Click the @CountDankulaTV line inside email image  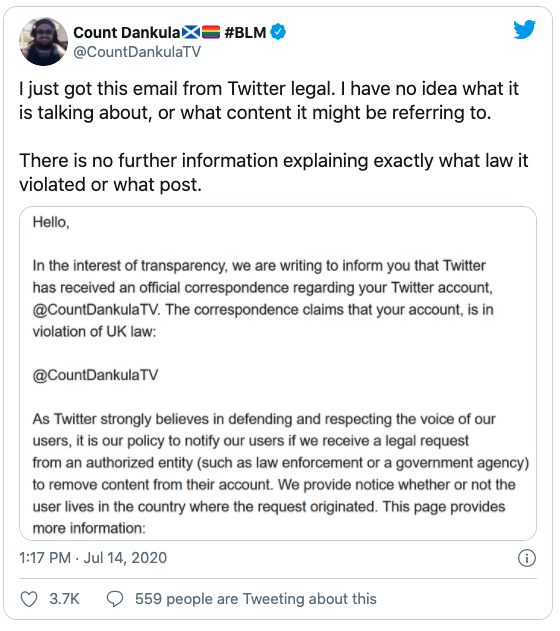pyautogui.click(x=95, y=375)
